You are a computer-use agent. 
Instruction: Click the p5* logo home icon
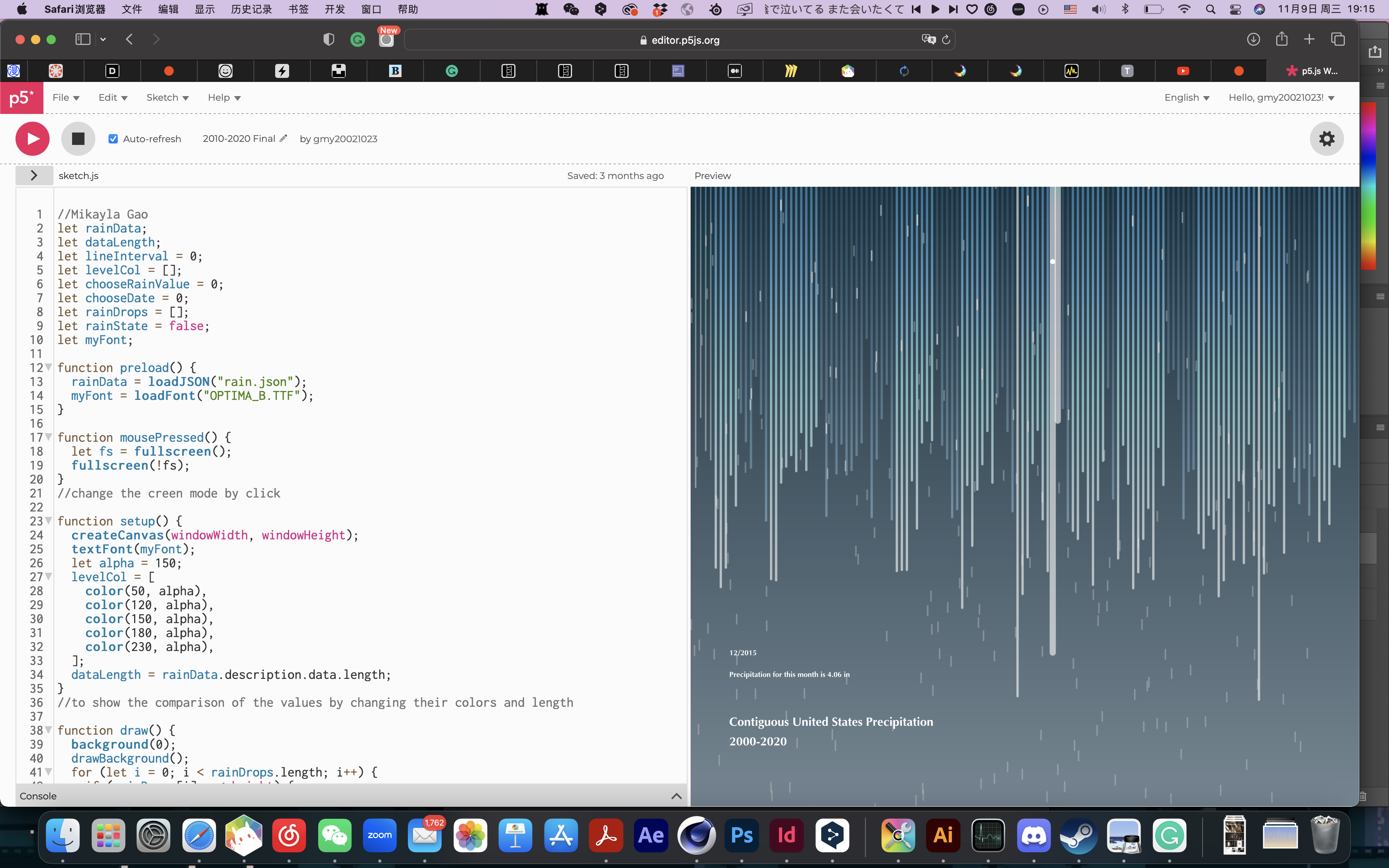(x=21, y=98)
